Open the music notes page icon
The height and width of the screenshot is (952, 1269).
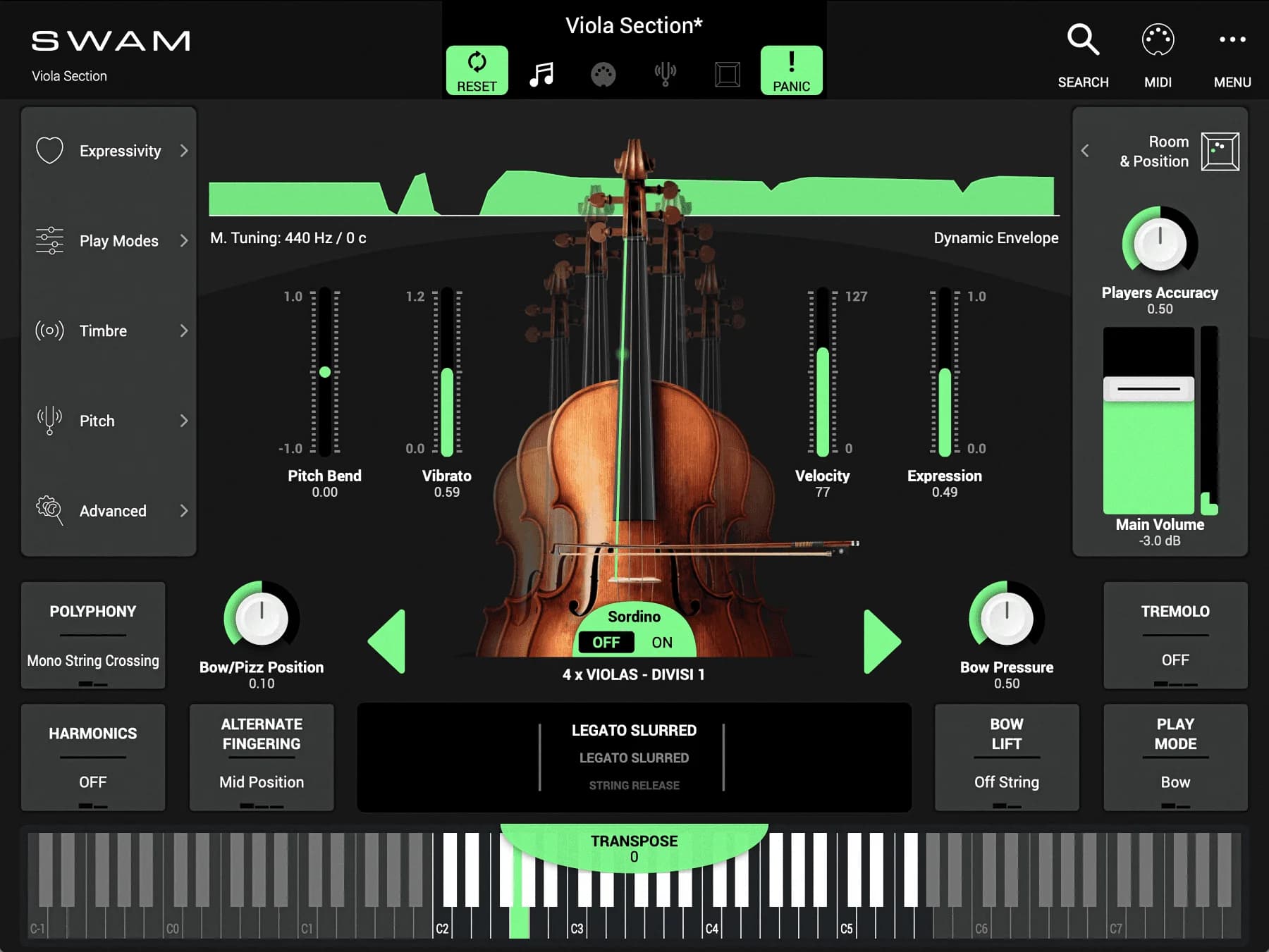[x=541, y=73]
